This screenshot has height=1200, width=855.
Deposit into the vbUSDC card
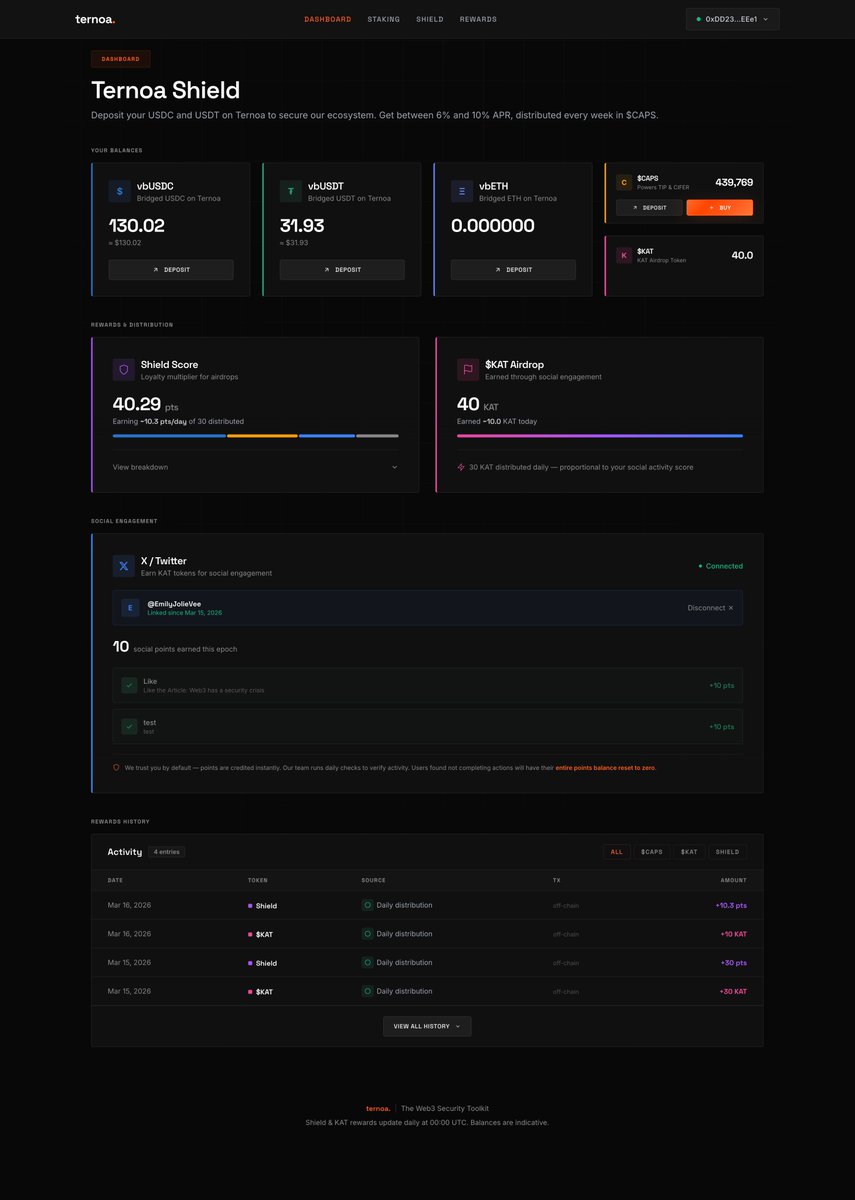point(171,270)
